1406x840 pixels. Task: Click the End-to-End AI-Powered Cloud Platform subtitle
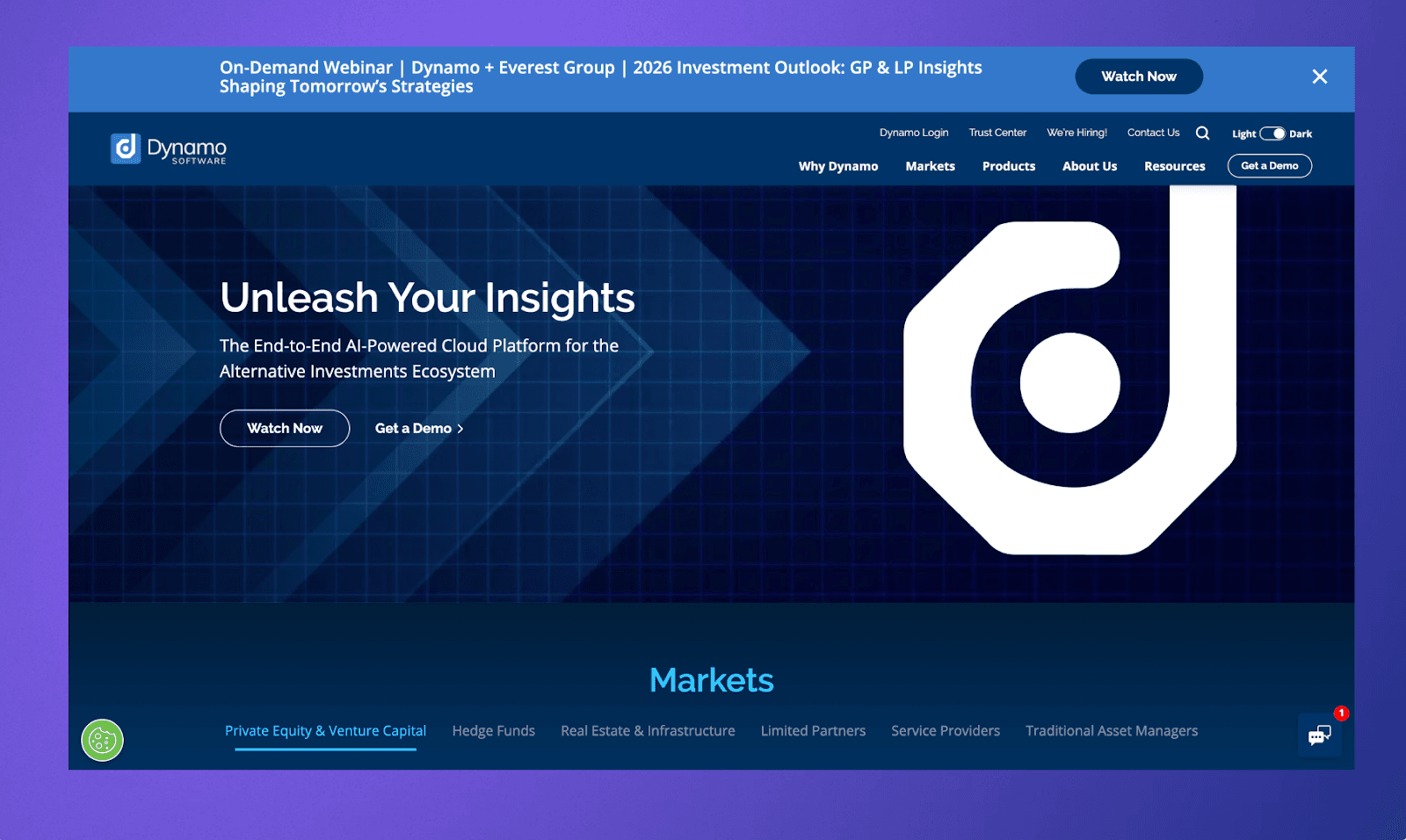[x=419, y=358]
